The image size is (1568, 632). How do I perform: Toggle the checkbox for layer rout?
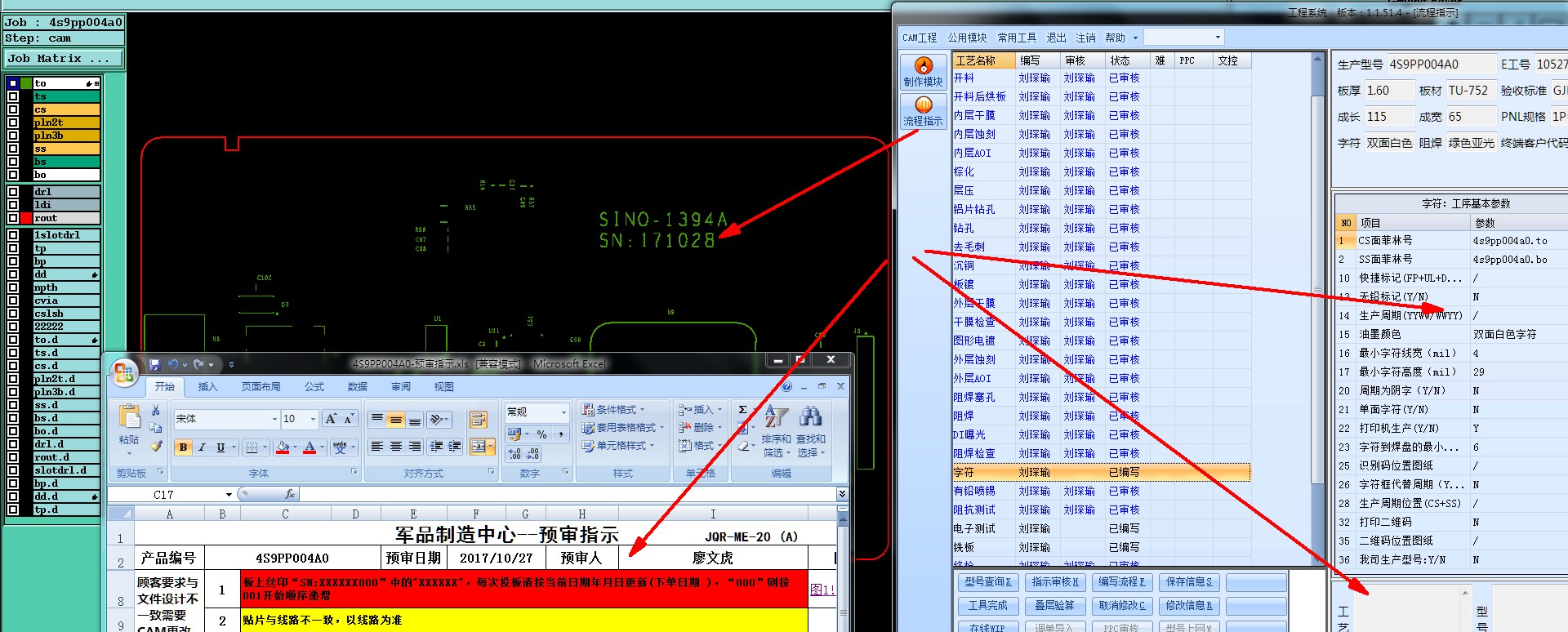coord(13,218)
